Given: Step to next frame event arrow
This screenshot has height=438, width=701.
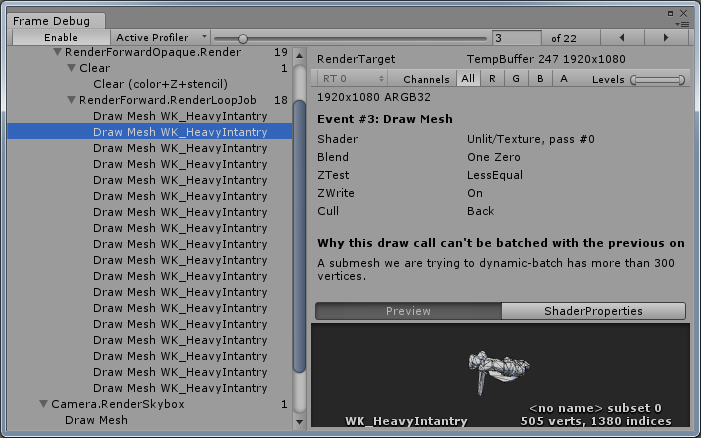Looking at the screenshot, I should 664,37.
